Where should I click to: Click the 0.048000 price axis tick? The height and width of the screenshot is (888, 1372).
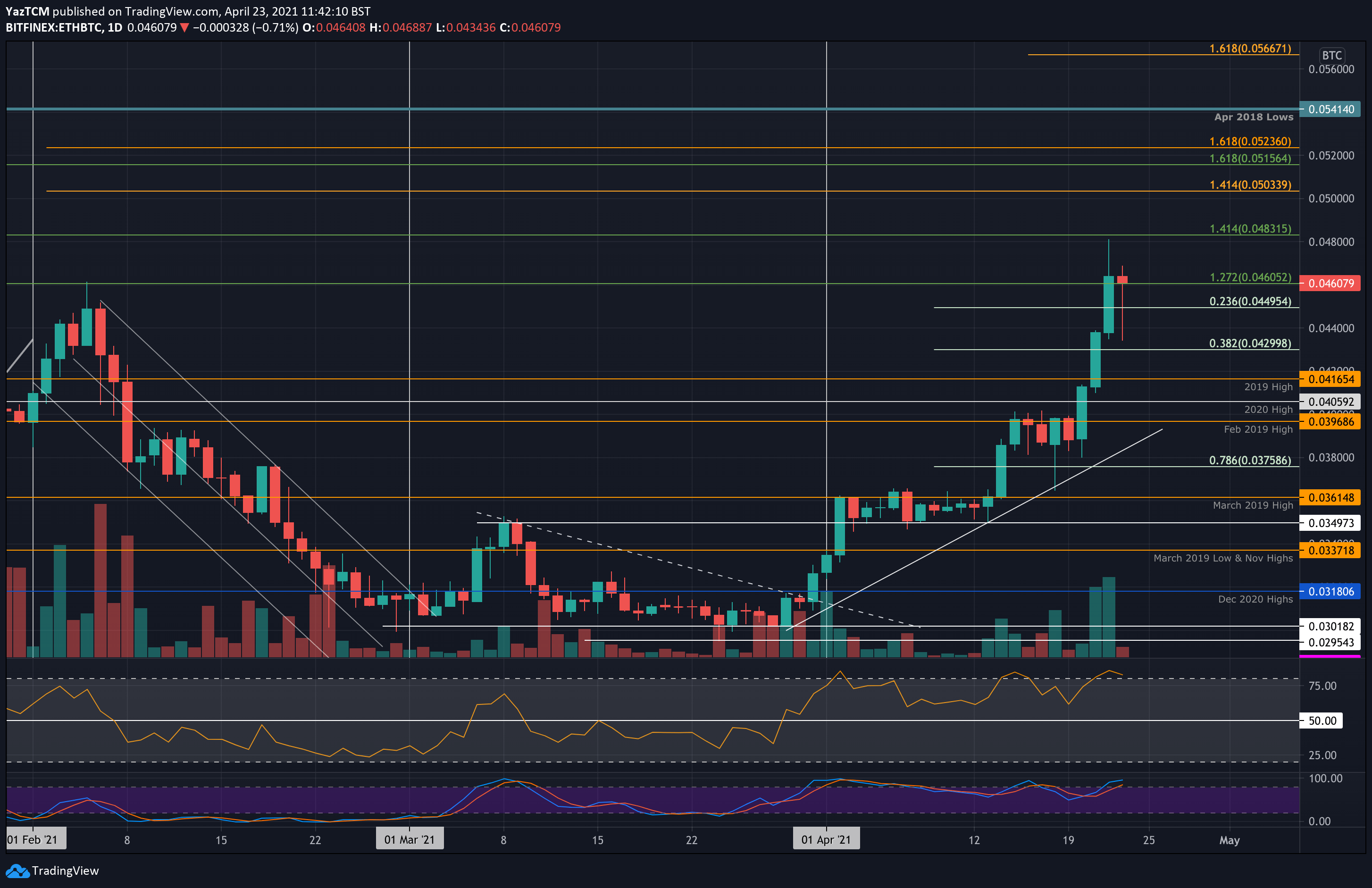click(1330, 242)
